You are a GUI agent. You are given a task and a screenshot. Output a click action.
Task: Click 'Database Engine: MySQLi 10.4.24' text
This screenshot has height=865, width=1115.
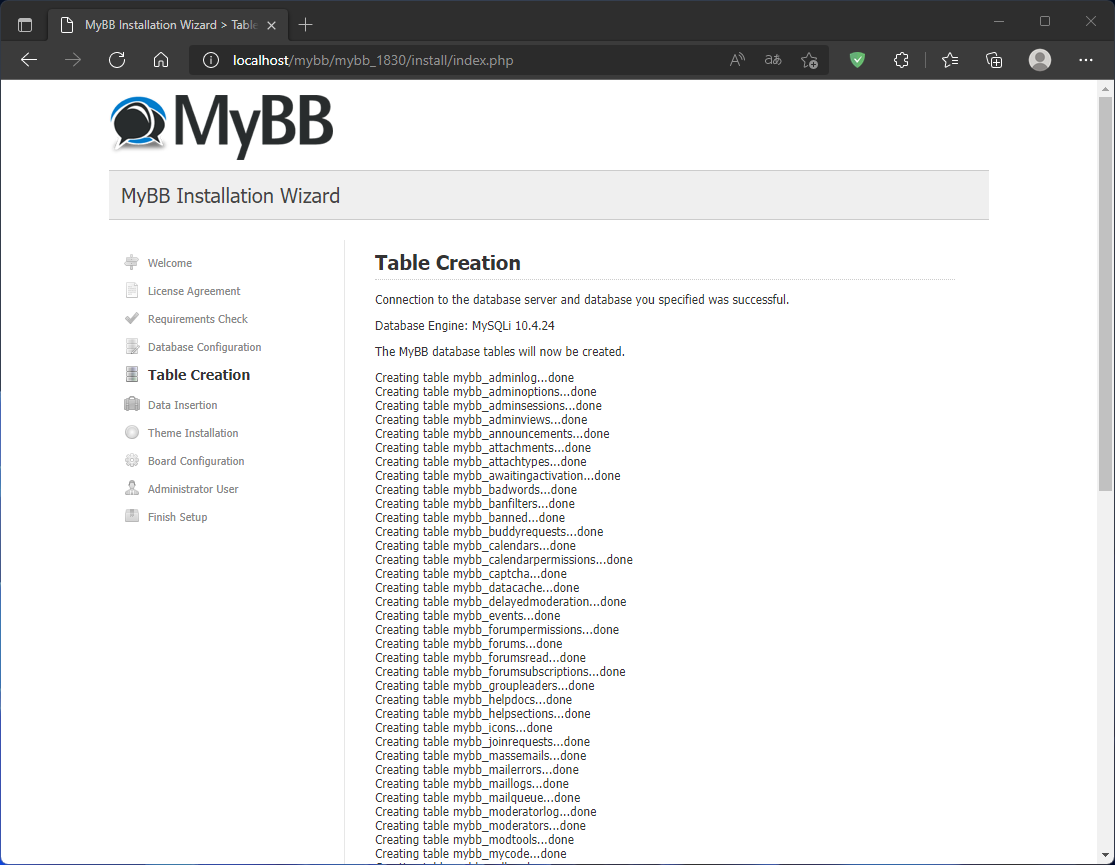[x=465, y=326]
